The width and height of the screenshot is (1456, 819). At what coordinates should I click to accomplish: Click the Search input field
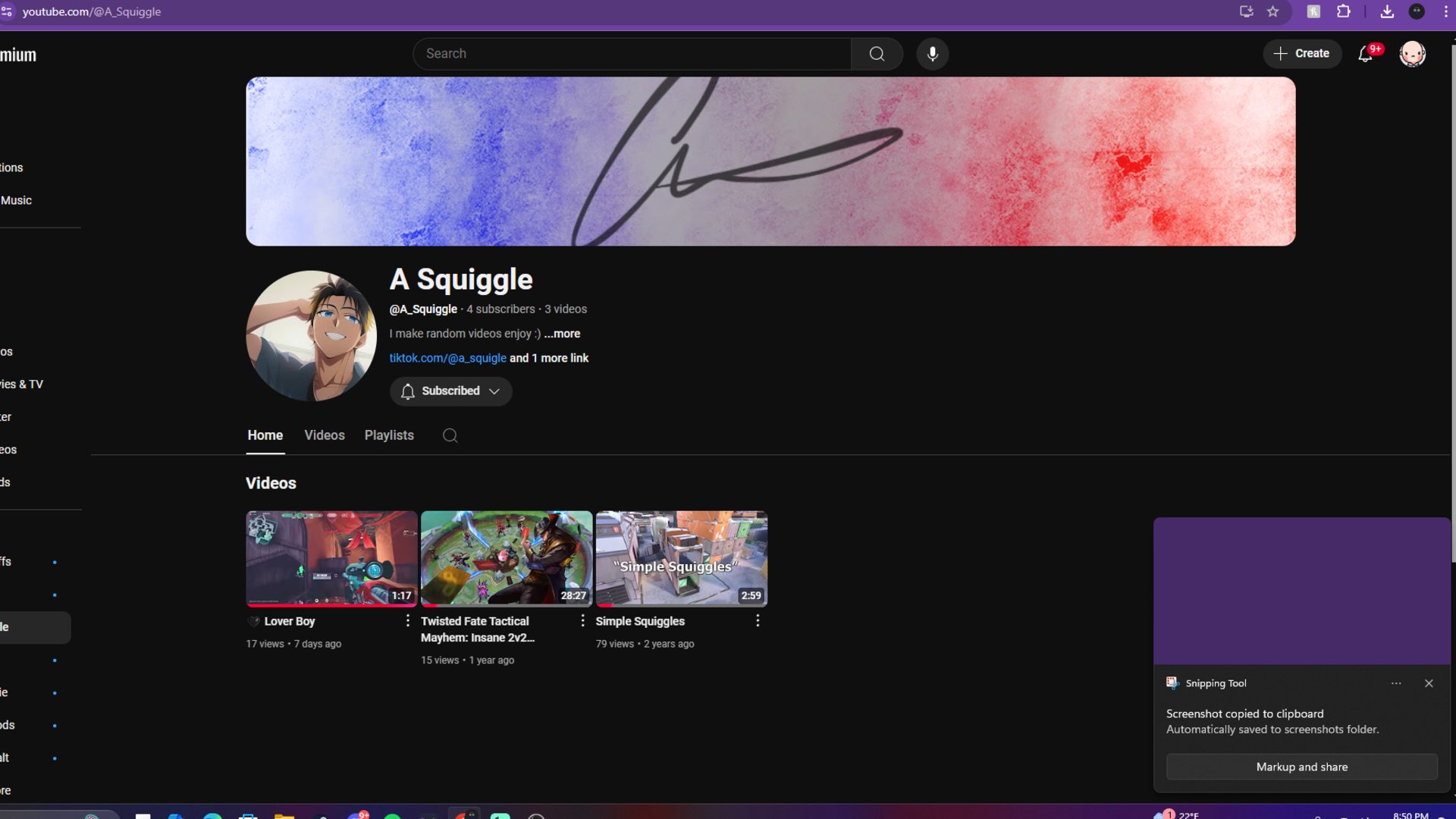point(632,54)
